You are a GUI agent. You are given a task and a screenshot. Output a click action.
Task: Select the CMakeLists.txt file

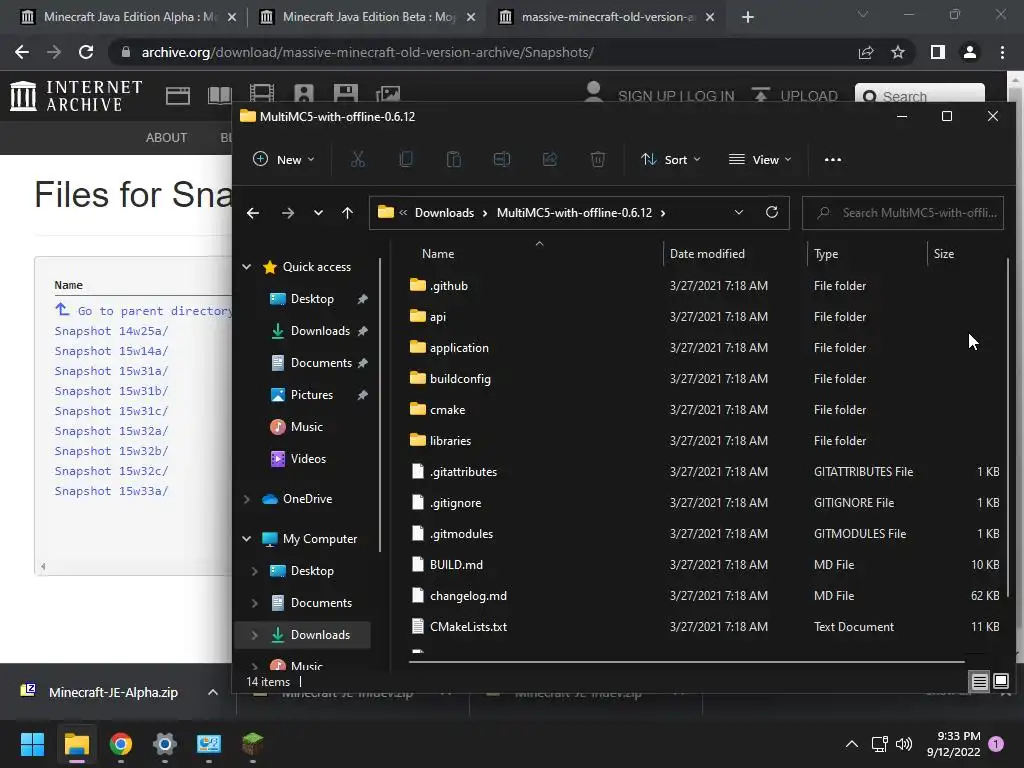click(x=468, y=627)
